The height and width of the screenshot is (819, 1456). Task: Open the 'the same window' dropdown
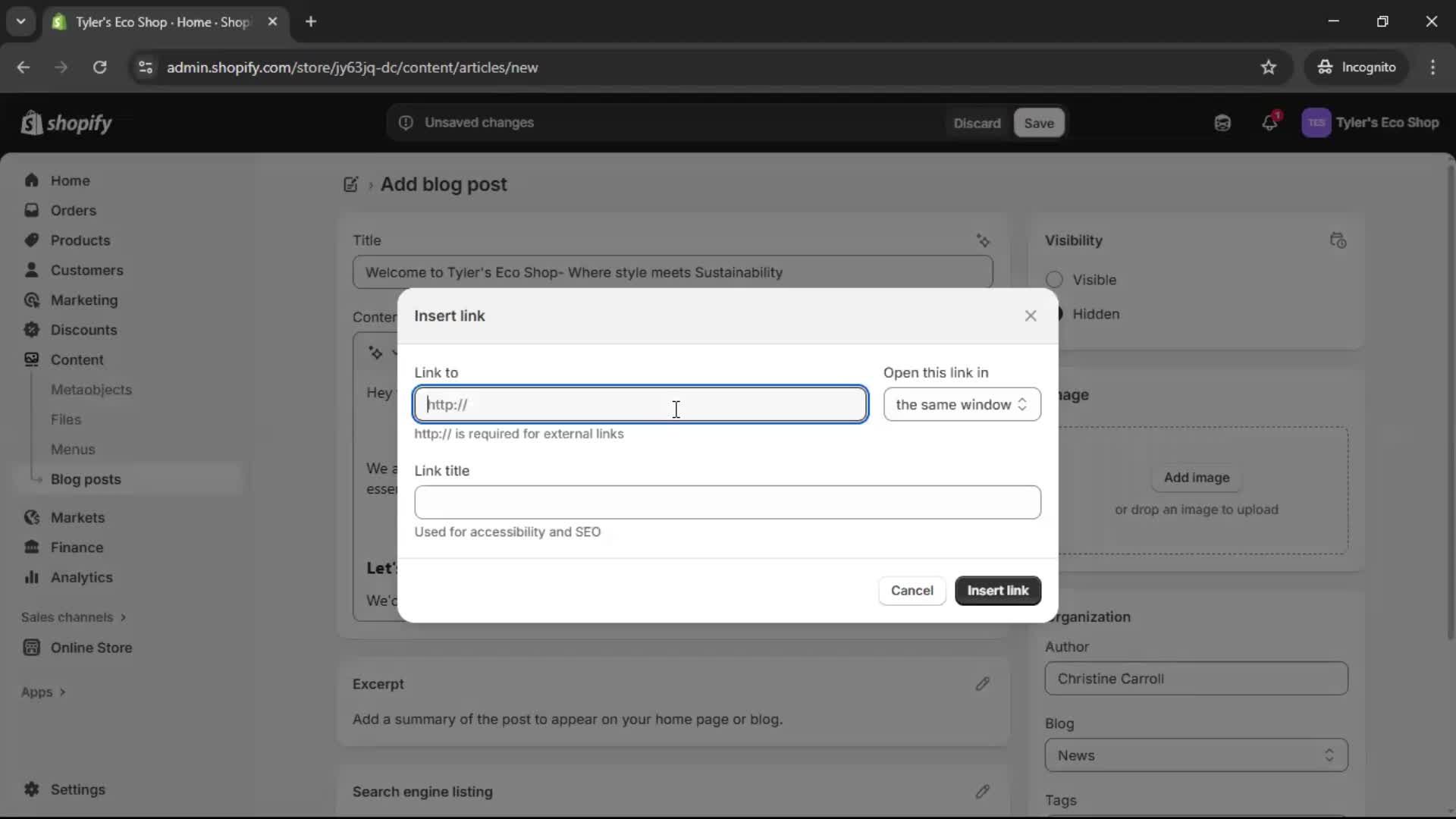[962, 404]
